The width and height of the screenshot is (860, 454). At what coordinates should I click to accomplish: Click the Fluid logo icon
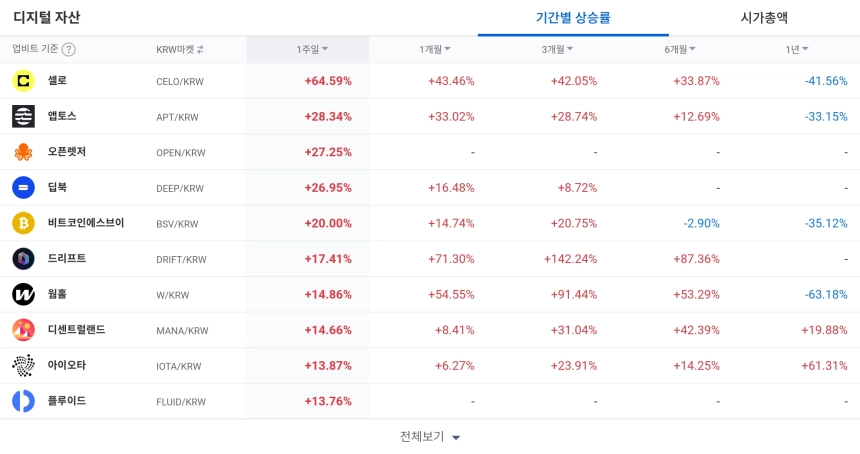23,401
